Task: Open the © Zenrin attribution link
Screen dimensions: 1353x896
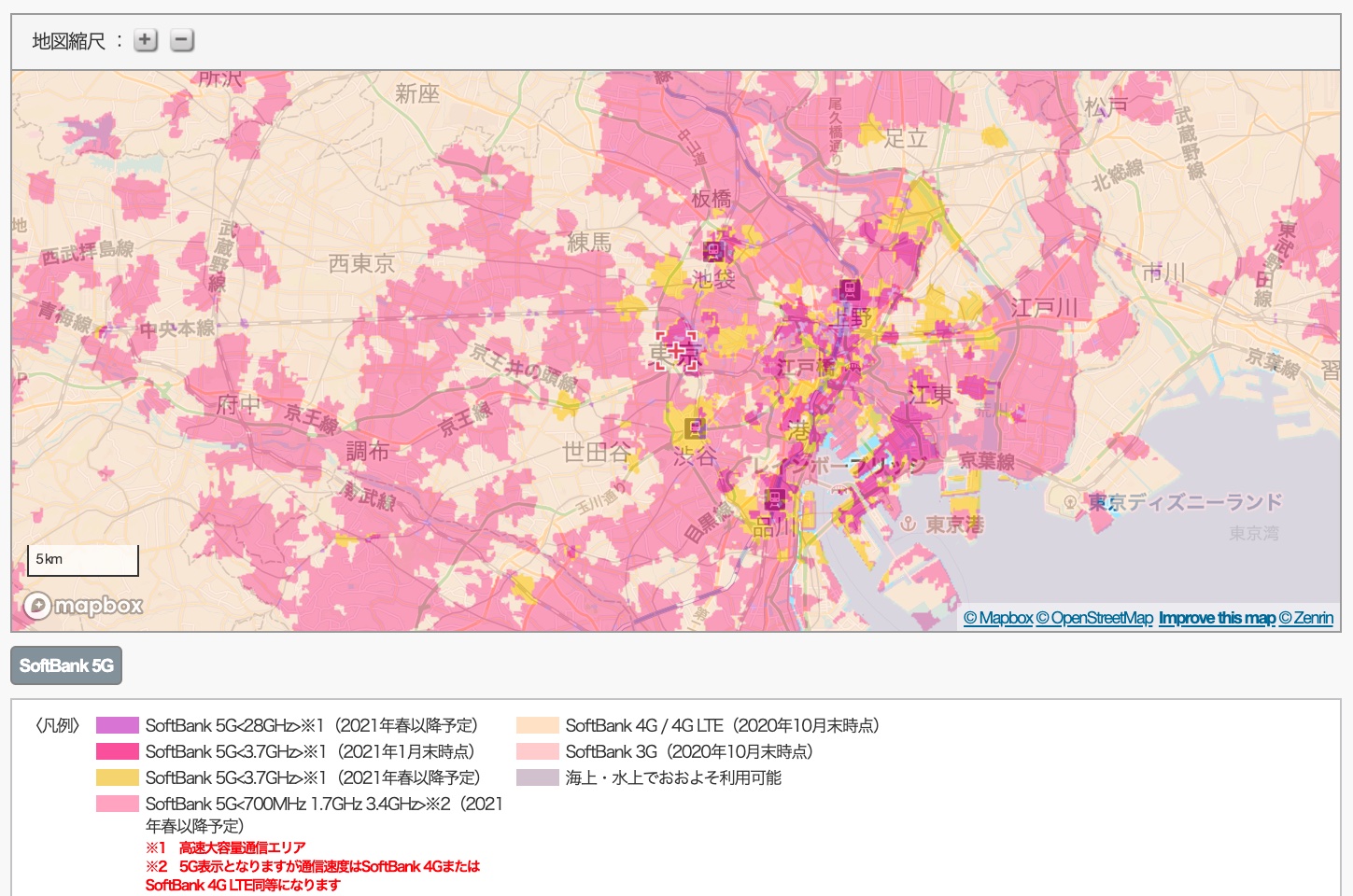Action: [x=1306, y=618]
